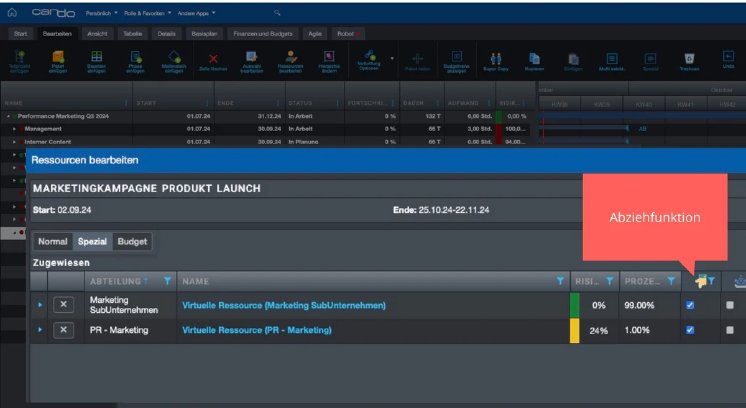This screenshot has width=746, height=408.
Task: Open filter for the Abteilung column
Action: tap(167, 282)
